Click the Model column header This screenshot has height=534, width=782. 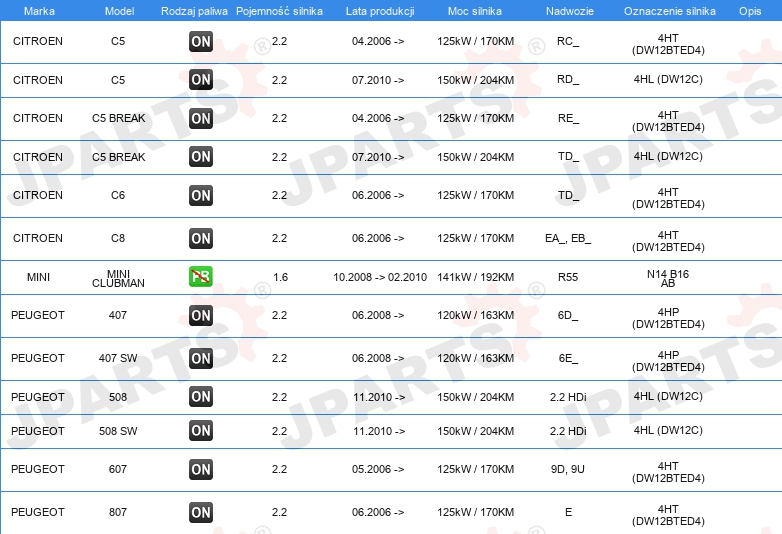click(x=119, y=11)
